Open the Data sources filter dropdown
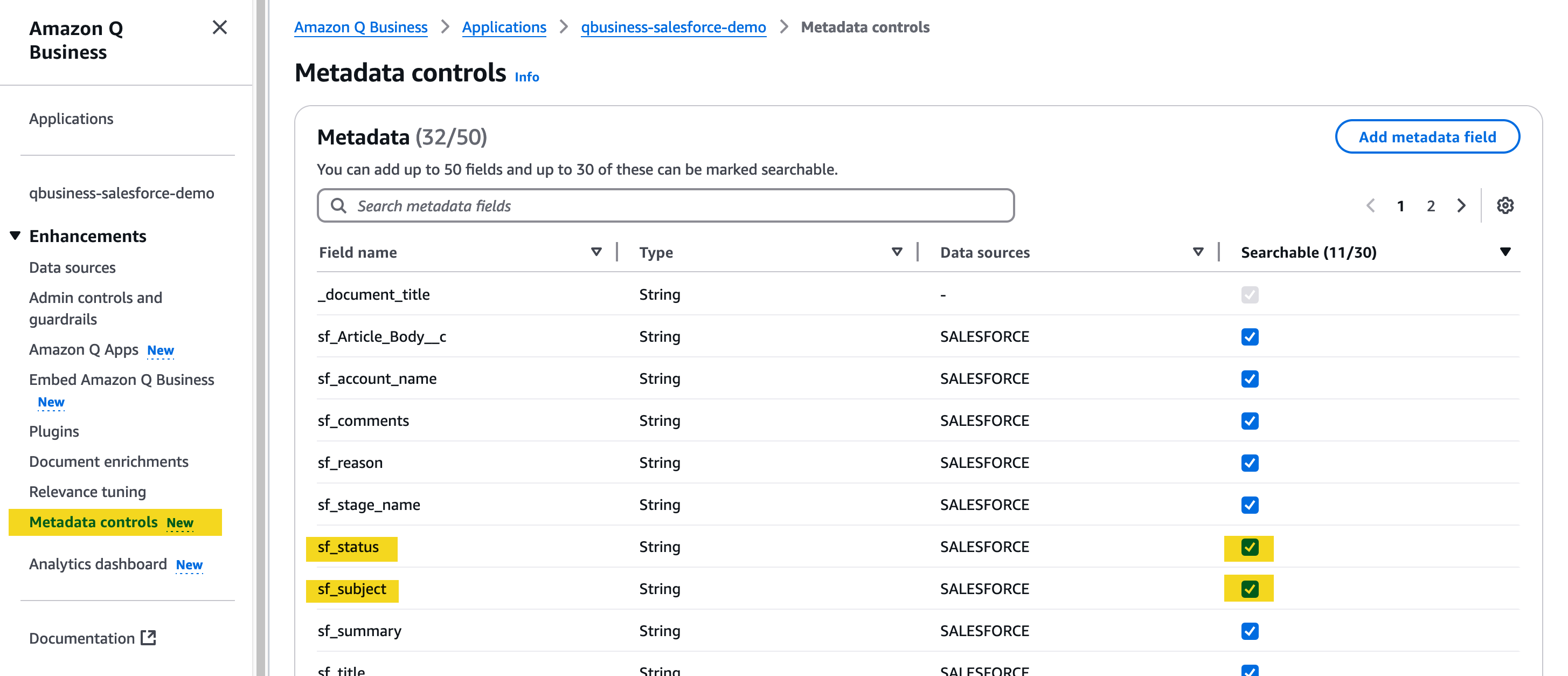The width and height of the screenshot is (1568, 676). 1197,251
